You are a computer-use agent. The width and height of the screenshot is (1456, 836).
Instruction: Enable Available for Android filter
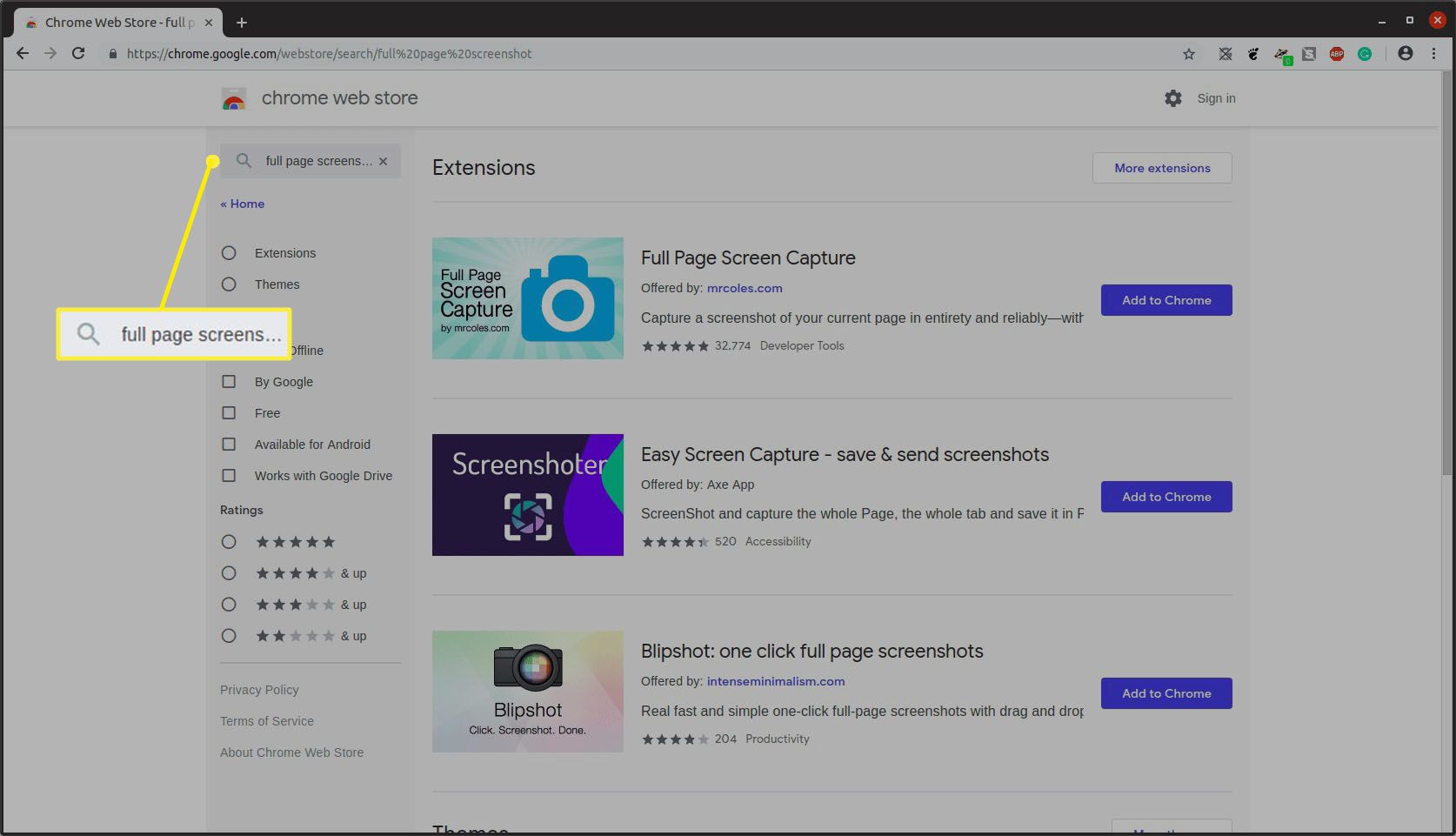click(229, 445)
